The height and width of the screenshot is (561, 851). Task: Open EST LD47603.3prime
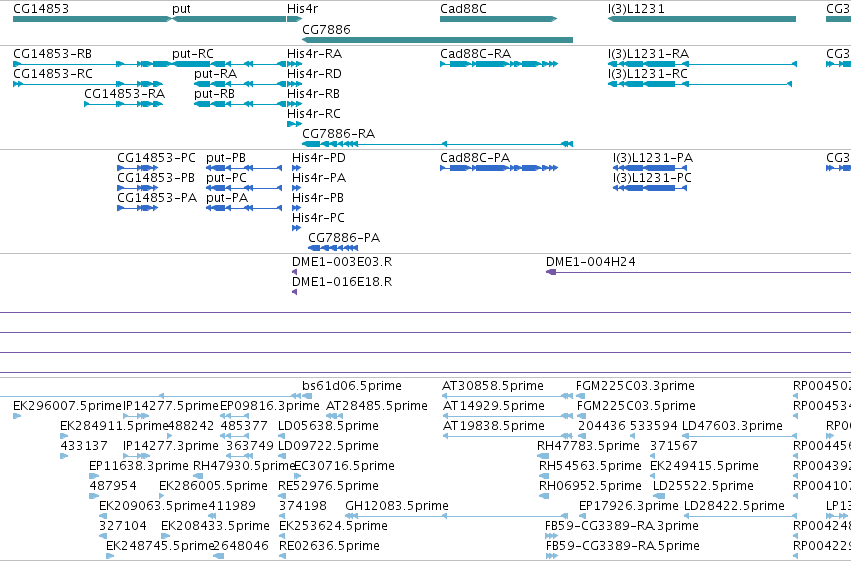tap(732, 426)
